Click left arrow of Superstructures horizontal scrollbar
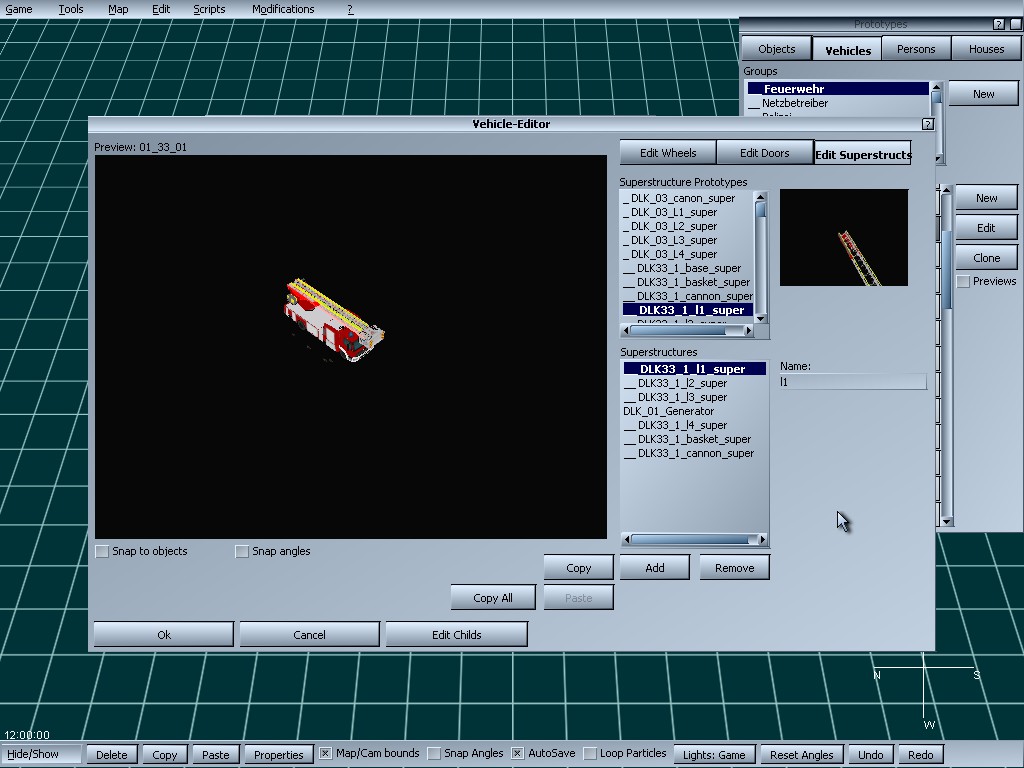1024x768 pixels. [x=627, y=540]
